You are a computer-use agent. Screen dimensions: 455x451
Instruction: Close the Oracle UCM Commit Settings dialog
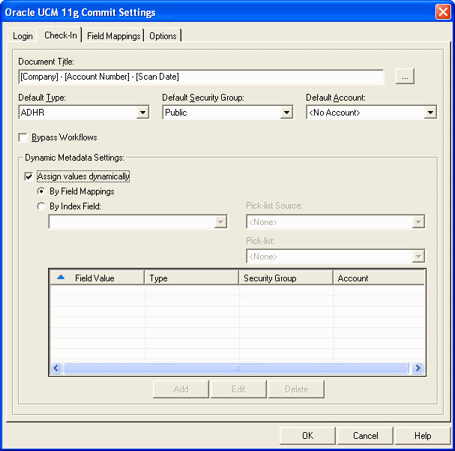coord(443,12)
